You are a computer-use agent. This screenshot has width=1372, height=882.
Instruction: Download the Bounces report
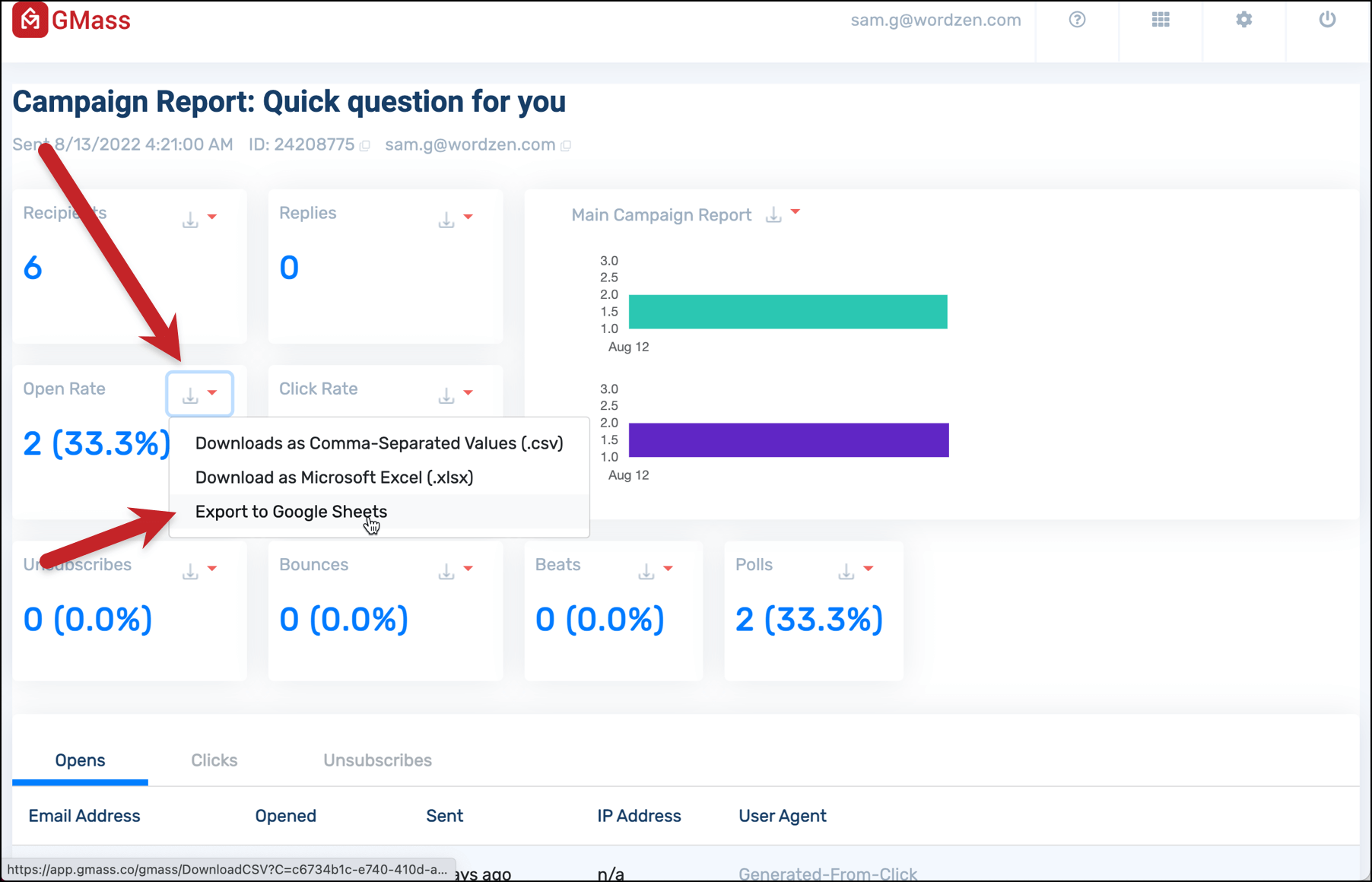pos(446,571)
